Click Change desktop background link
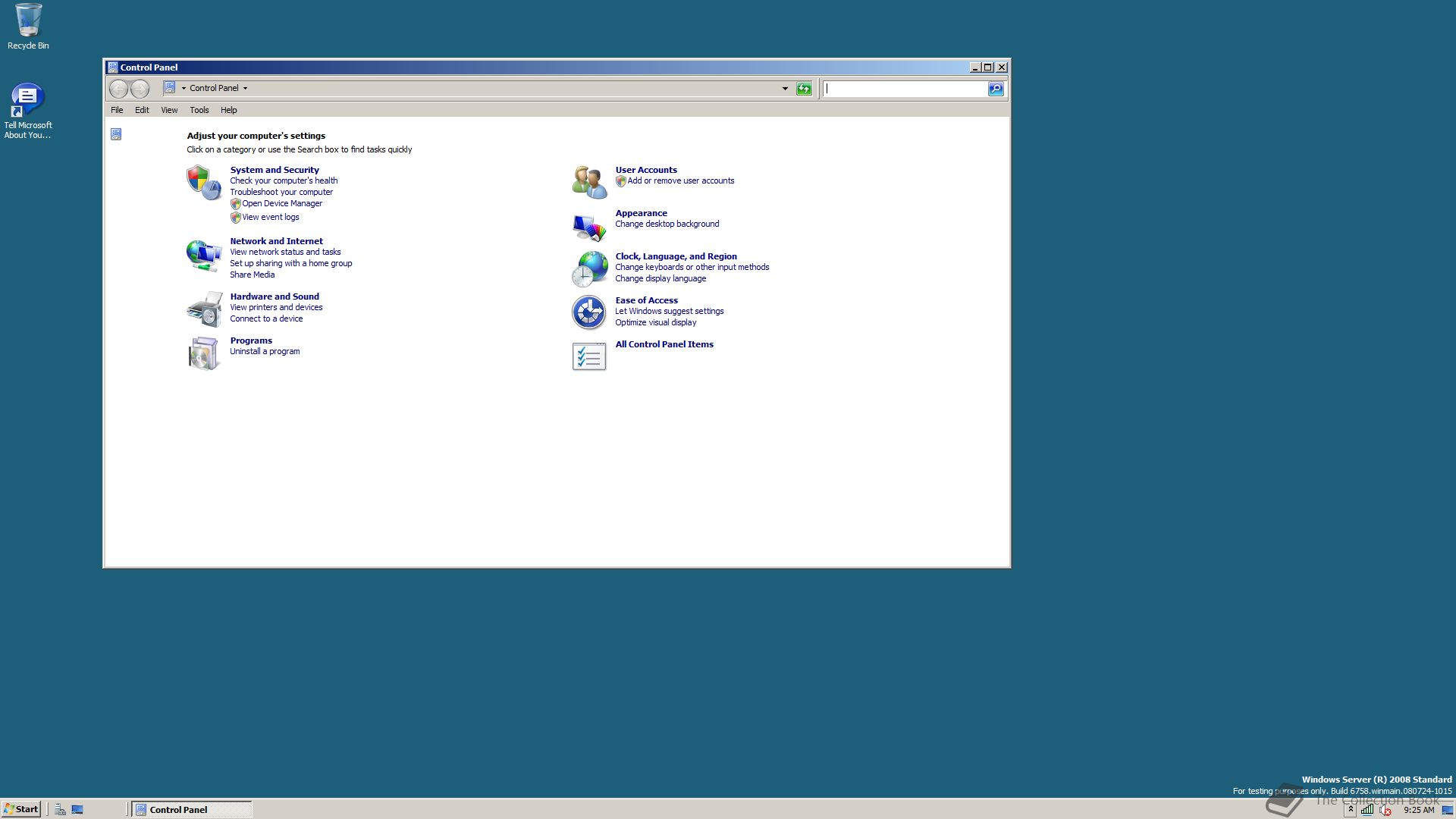1456x819 pixels. (667, 224)
